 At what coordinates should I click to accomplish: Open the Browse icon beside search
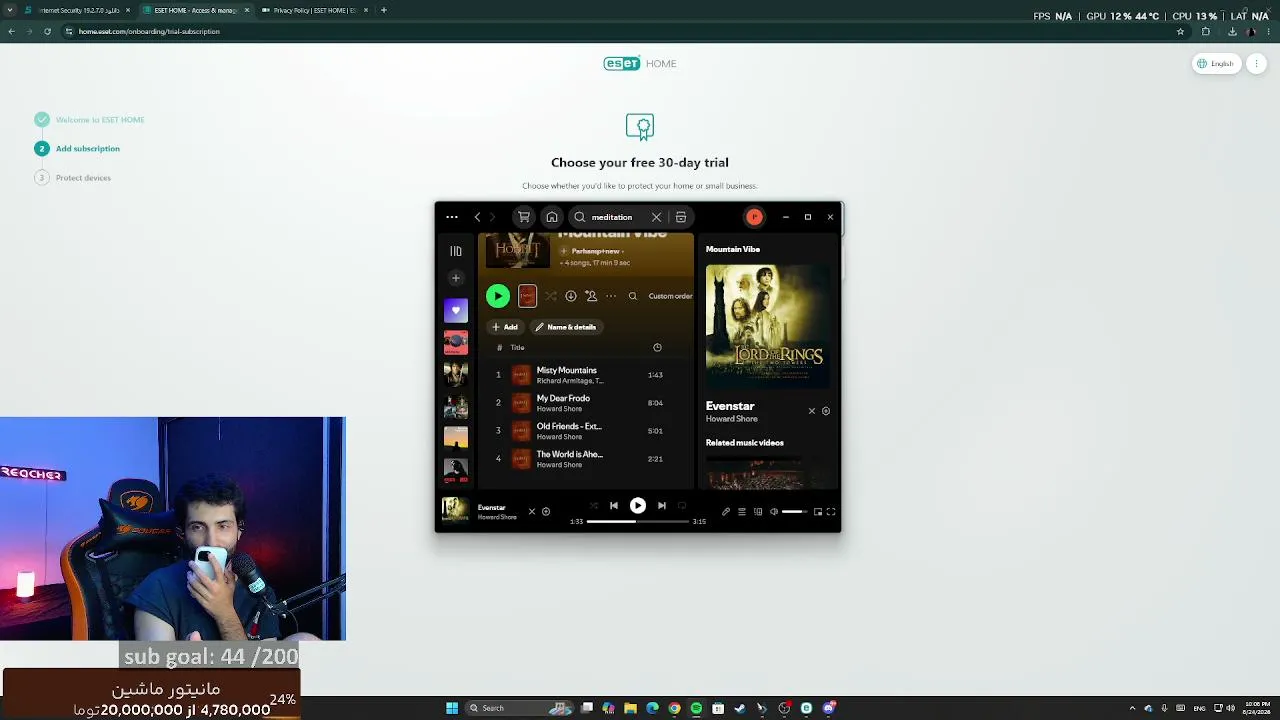681,217
